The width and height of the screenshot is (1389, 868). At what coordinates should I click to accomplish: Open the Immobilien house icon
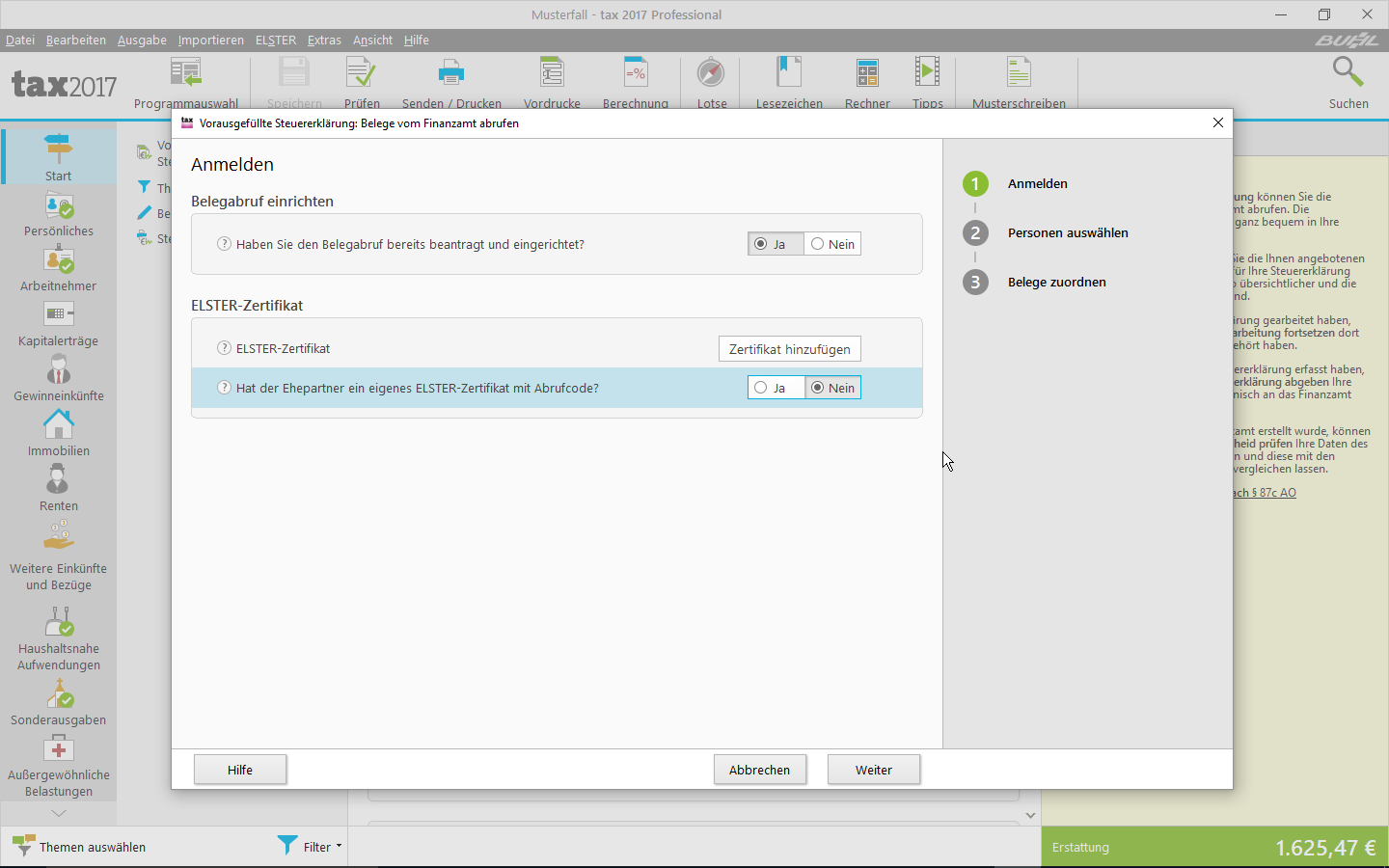tap(59, 423)
